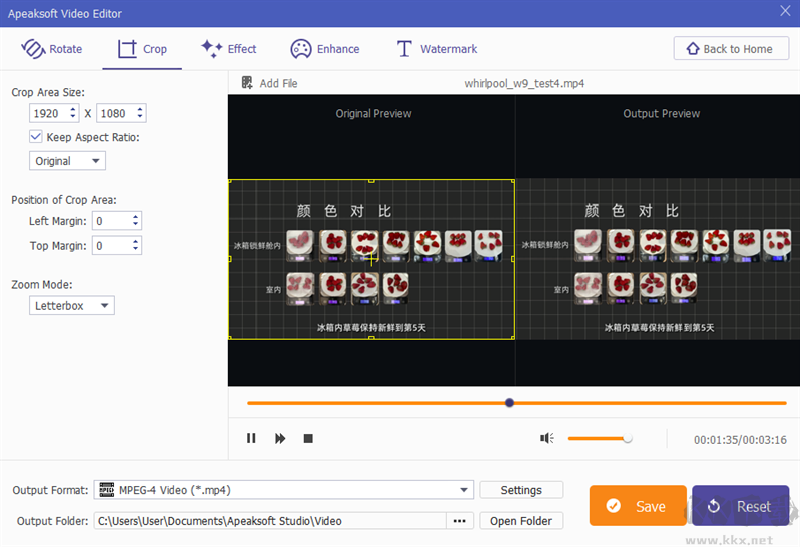The image size is (800, 547).
Task: Open the Enhance tab
Action: (x=325, y=49)
